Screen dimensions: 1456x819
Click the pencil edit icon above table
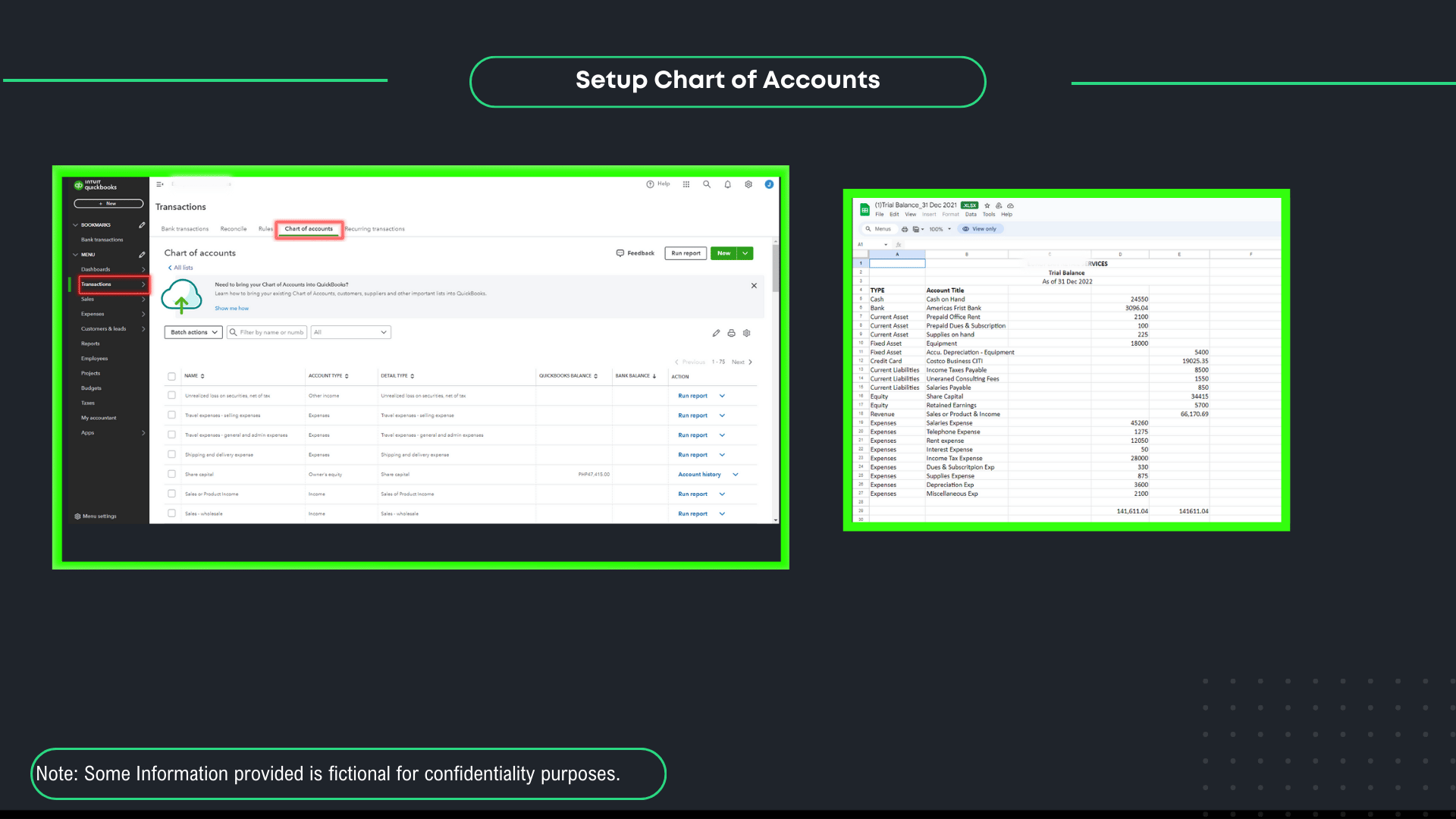[x=716, y=333]
